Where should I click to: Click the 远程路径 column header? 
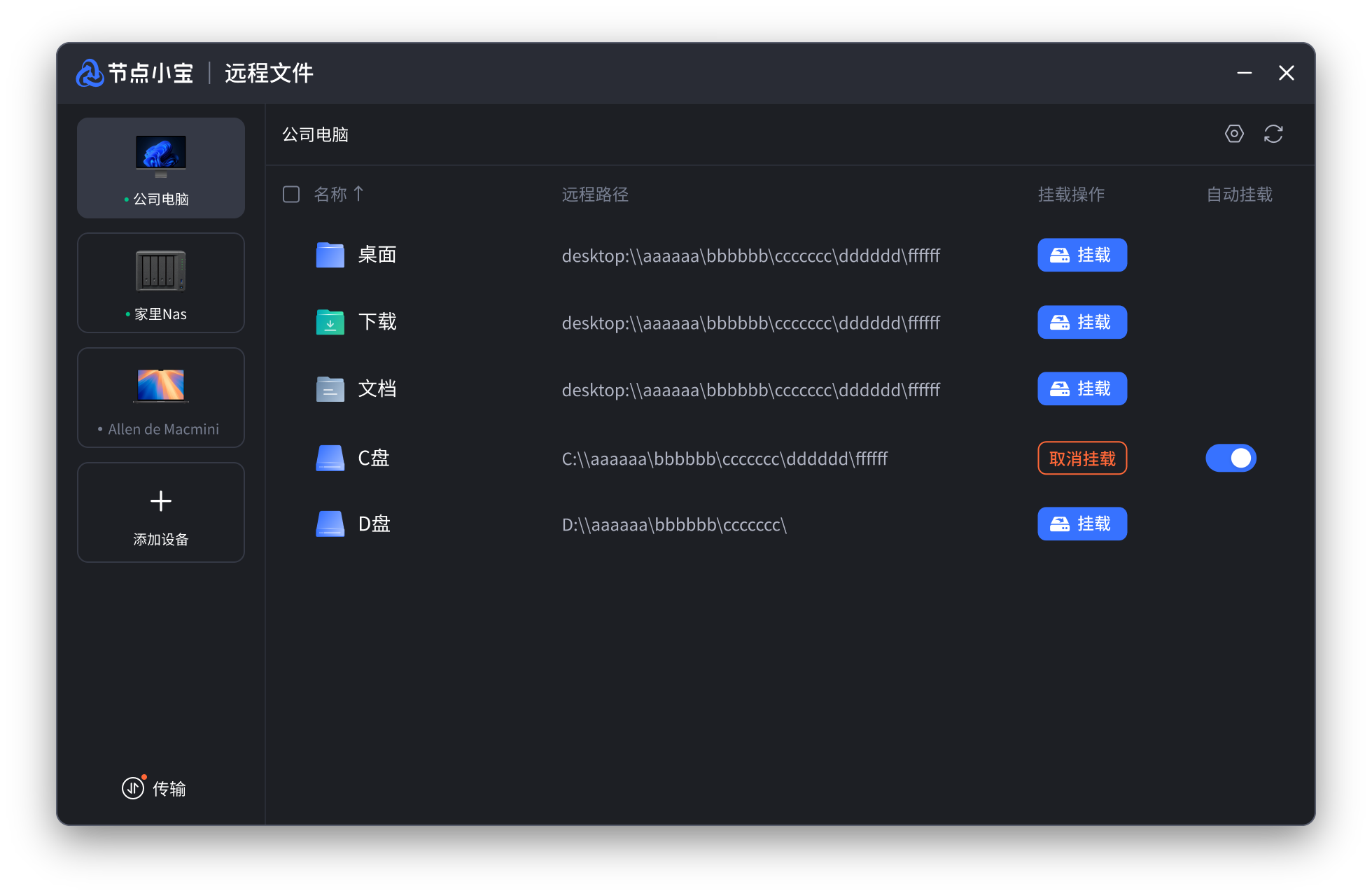point(595,195)
